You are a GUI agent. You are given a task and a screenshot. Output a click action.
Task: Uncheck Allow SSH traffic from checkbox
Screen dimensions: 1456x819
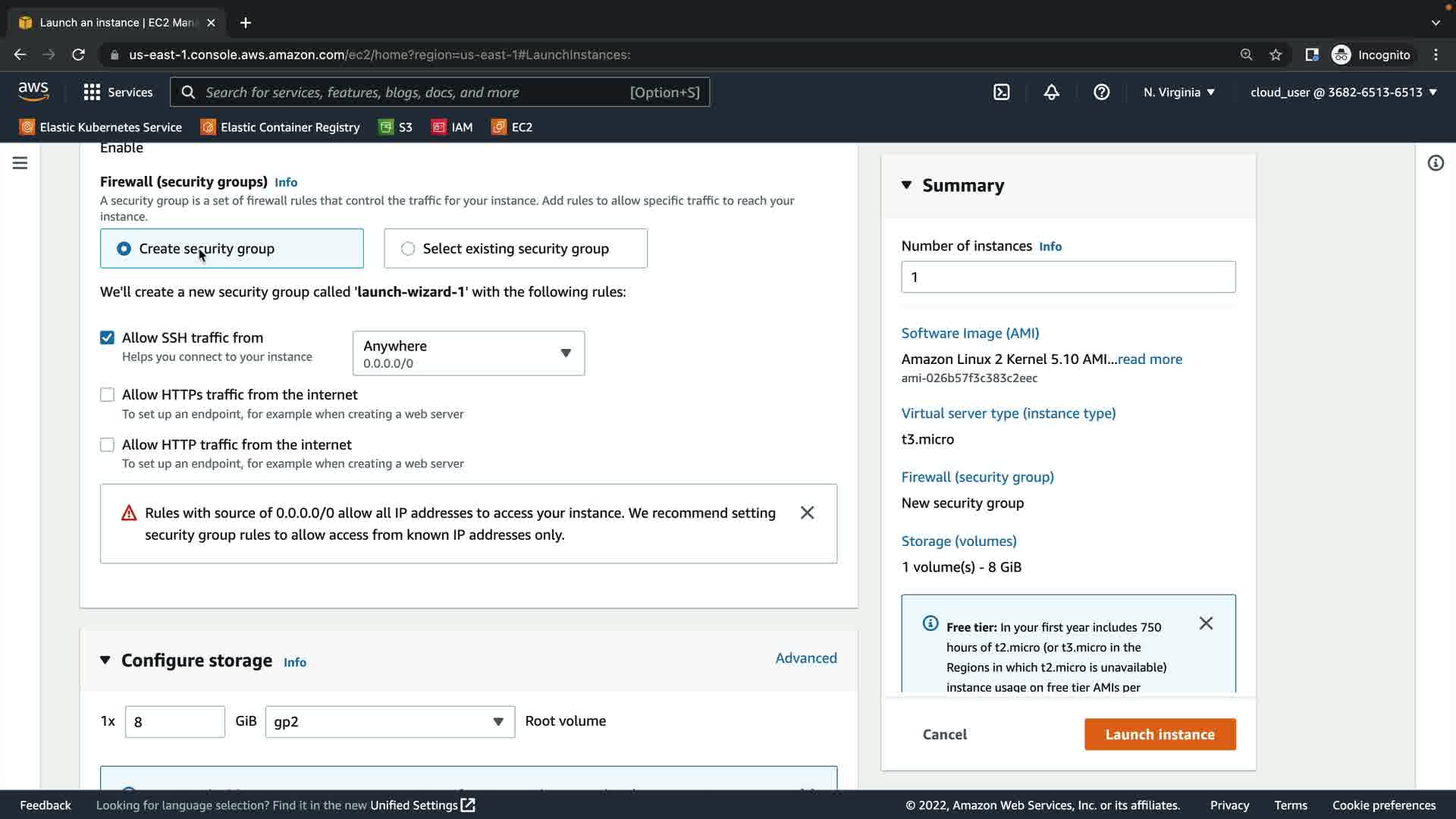click(107, 338)
